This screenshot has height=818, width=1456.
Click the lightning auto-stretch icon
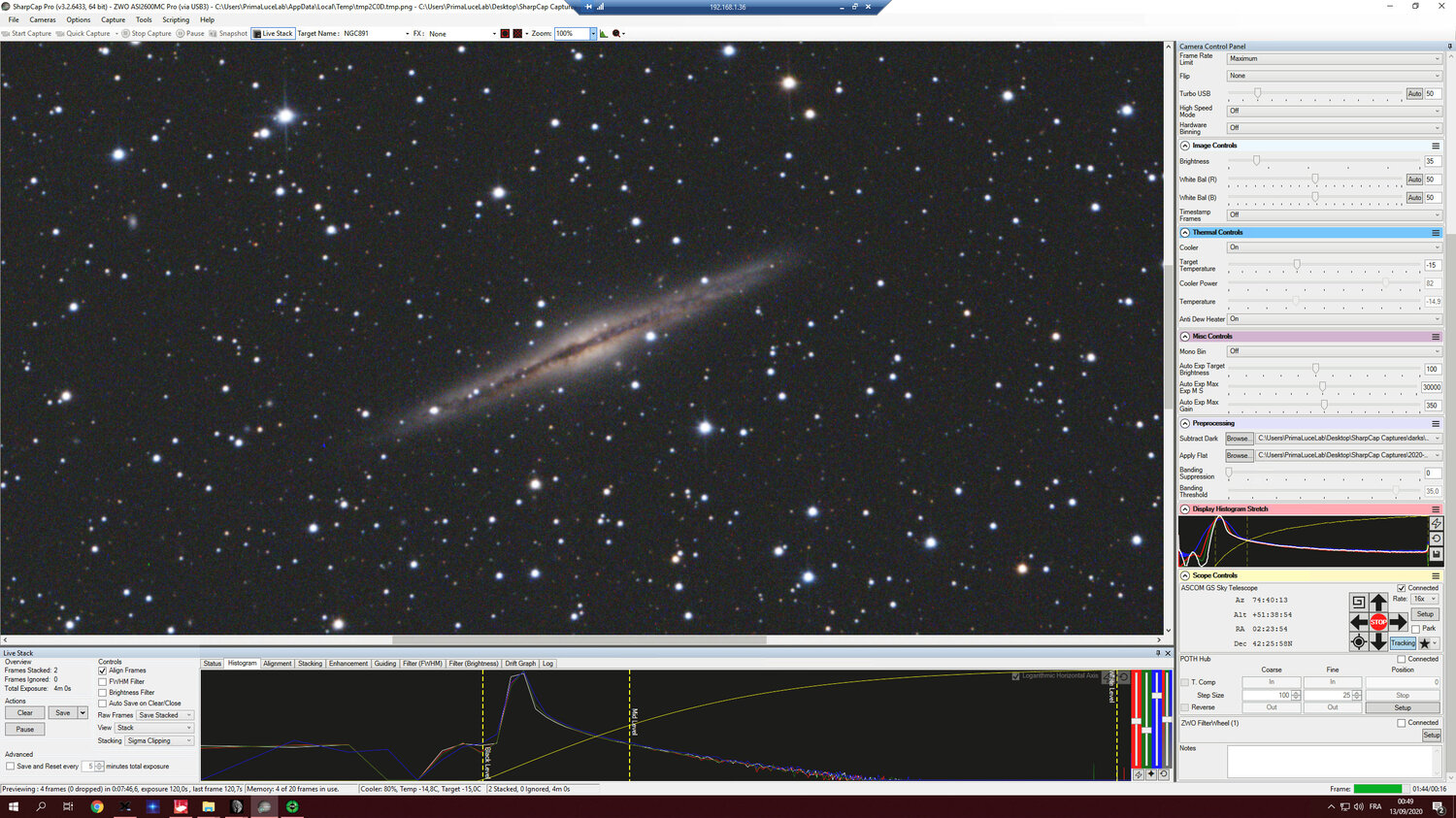(x=1437, y=524)
